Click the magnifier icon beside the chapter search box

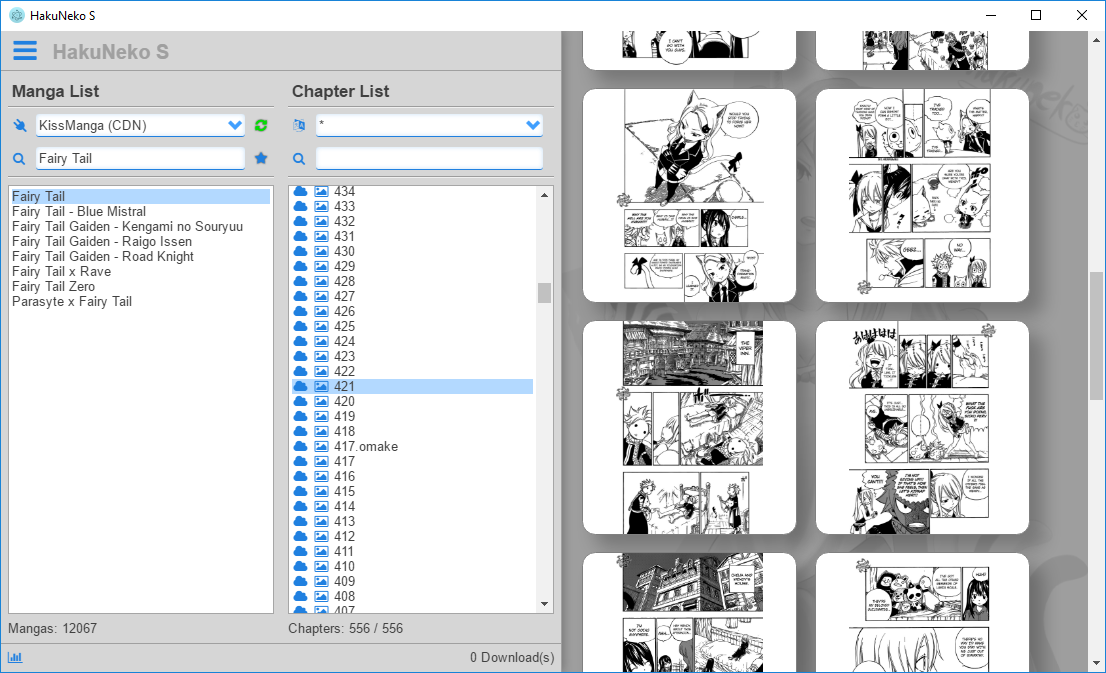click(x=298, y=158)
